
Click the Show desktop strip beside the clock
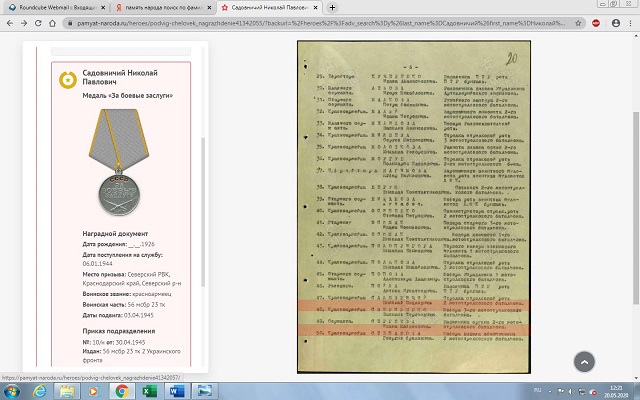pos(636,391)
